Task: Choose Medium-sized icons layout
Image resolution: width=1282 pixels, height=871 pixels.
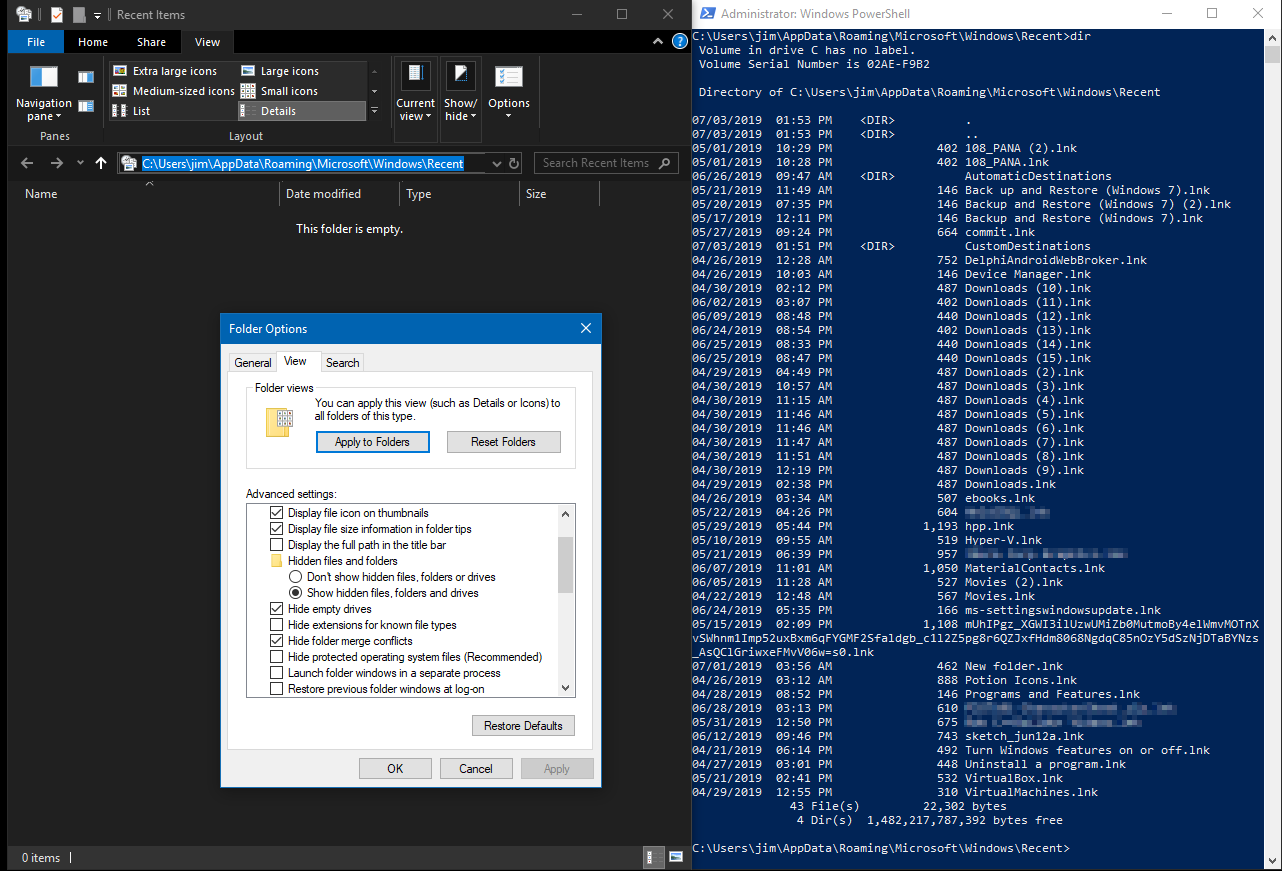Action: tap(173, 91)
